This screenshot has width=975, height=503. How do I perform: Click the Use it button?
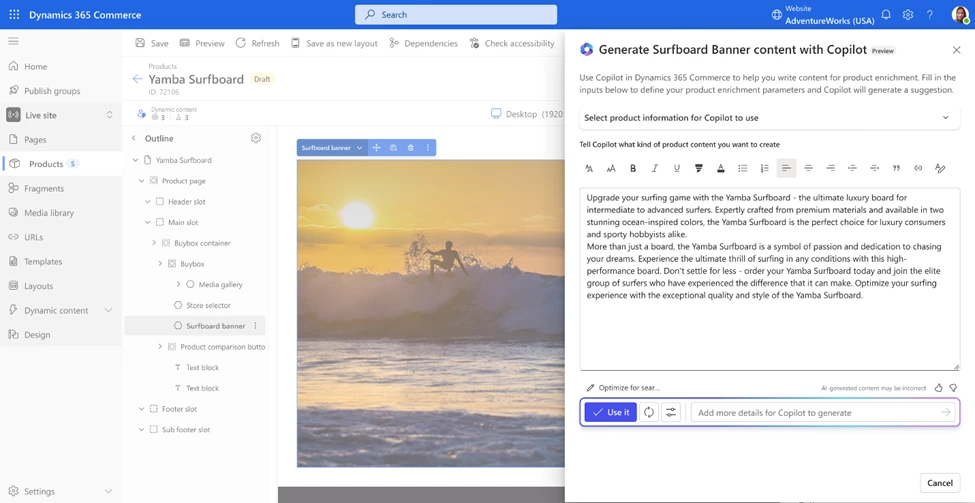(x=610, y=412)
